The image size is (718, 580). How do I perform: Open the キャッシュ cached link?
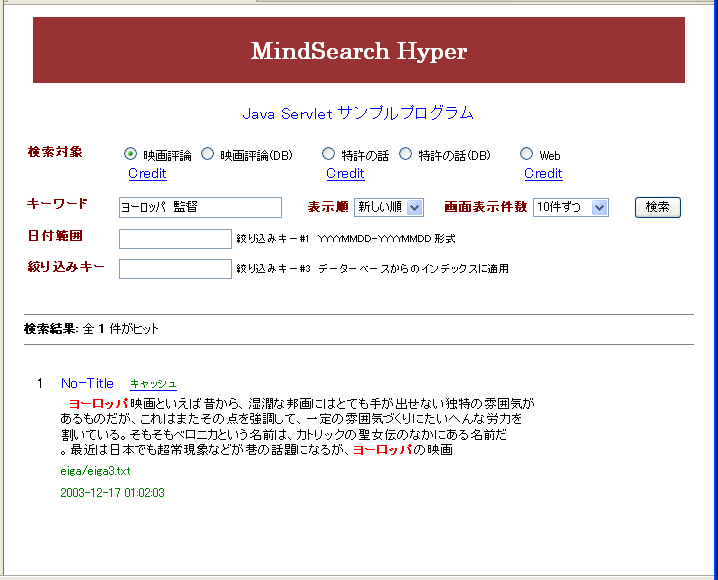pyautogui.click(x=153, y=384)
